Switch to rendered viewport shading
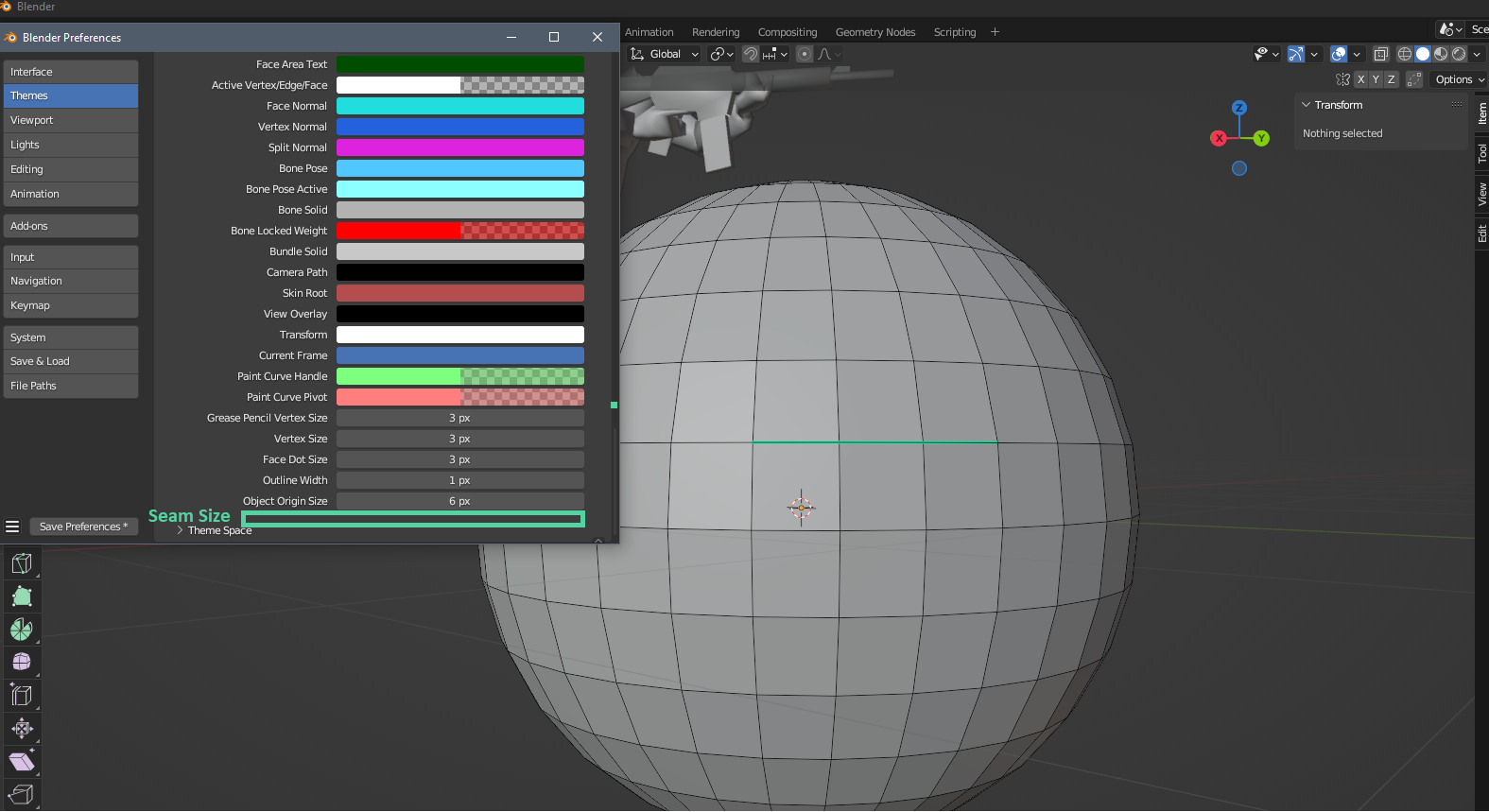Image resolution: width=1489 pixels, height=812 pixels. [1459, 54]
